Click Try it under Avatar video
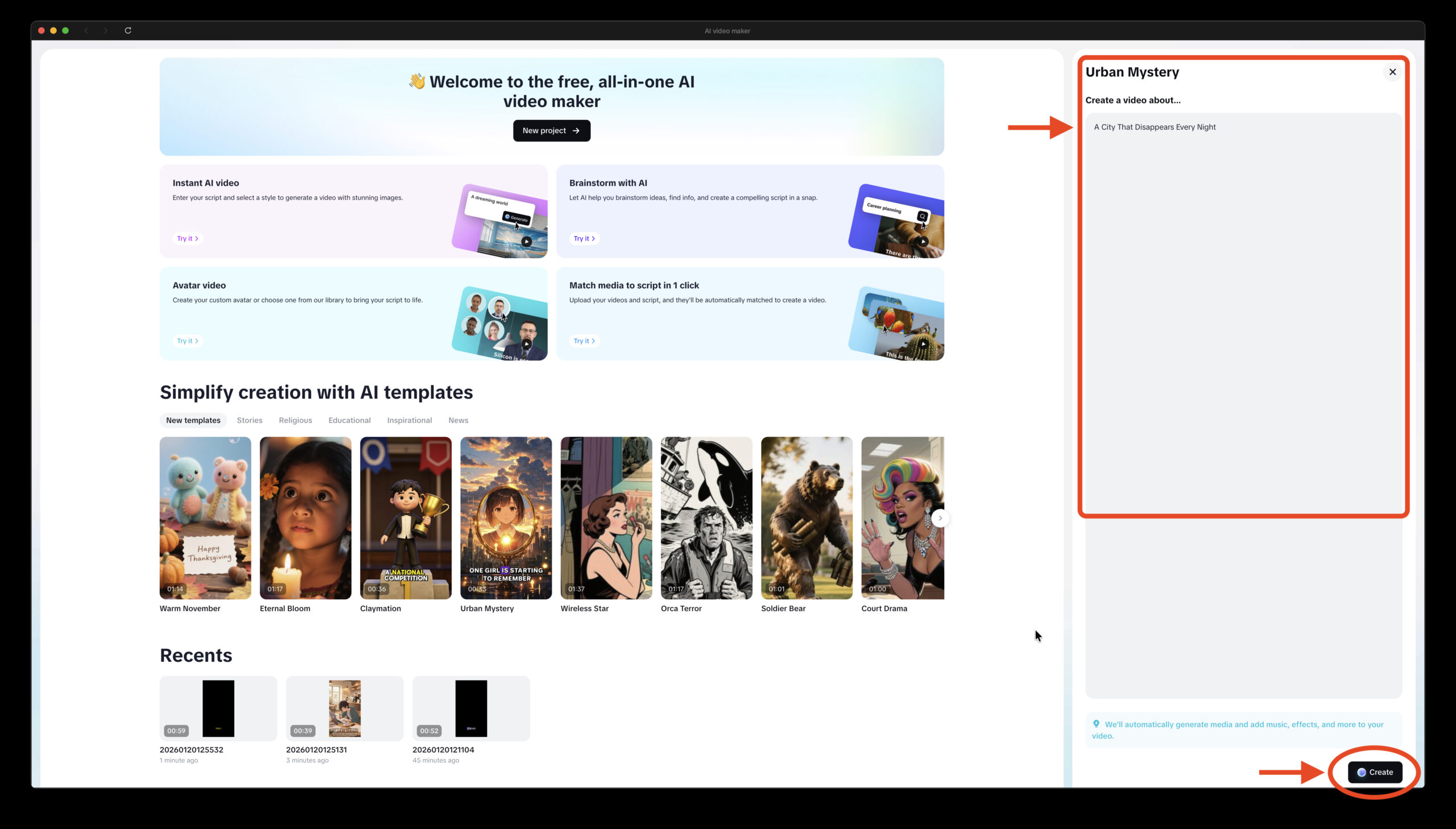The height and width of the screenshot is (829, 1456). tap(187, 341)
